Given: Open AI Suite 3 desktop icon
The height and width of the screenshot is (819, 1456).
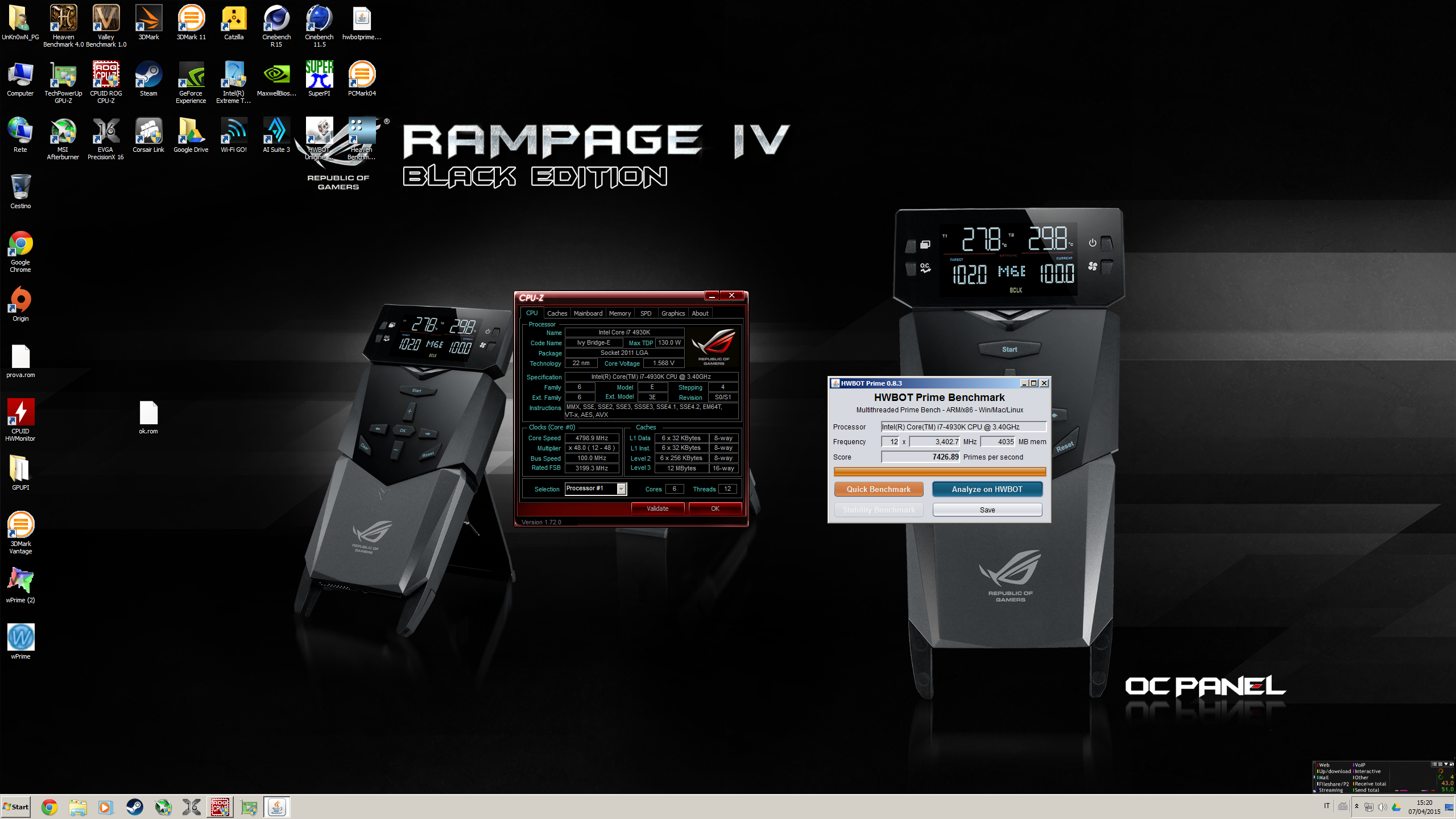Looking at the screenshot, I should (x=276, y=135).
